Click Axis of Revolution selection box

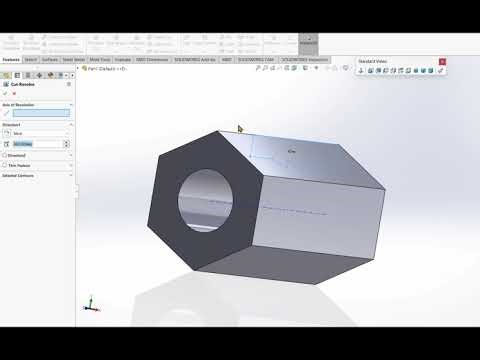pos(41,113)
